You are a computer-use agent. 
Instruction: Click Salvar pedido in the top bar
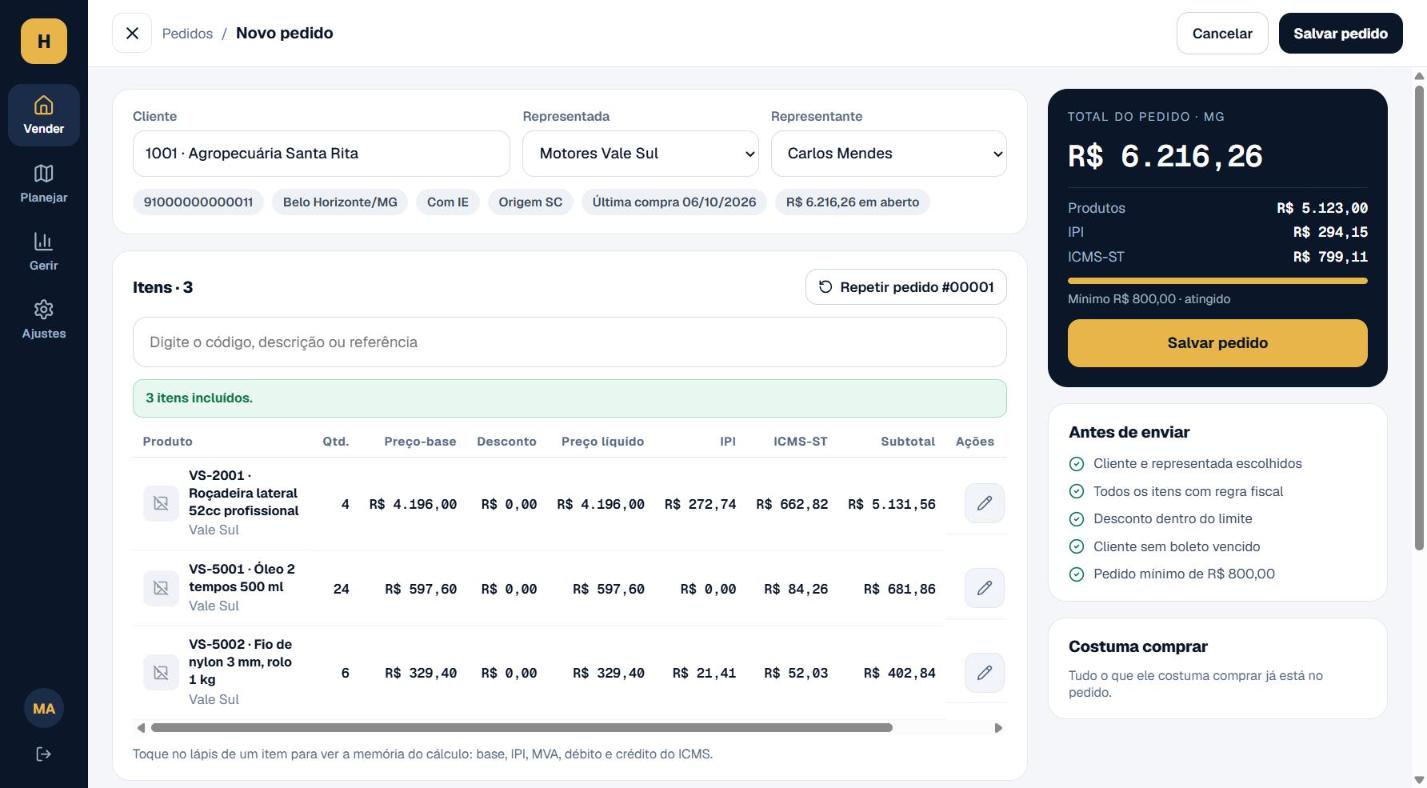click(x=1340, y=33)
